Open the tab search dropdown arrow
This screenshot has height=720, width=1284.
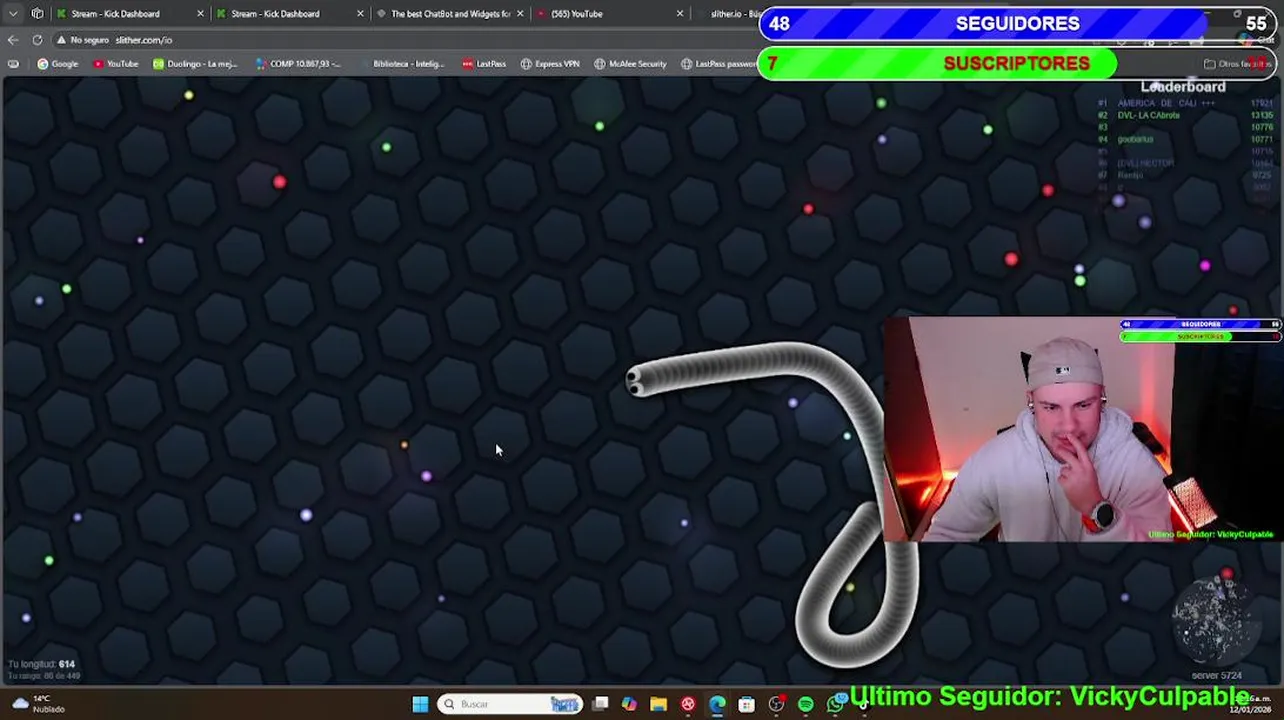point(13,14)
